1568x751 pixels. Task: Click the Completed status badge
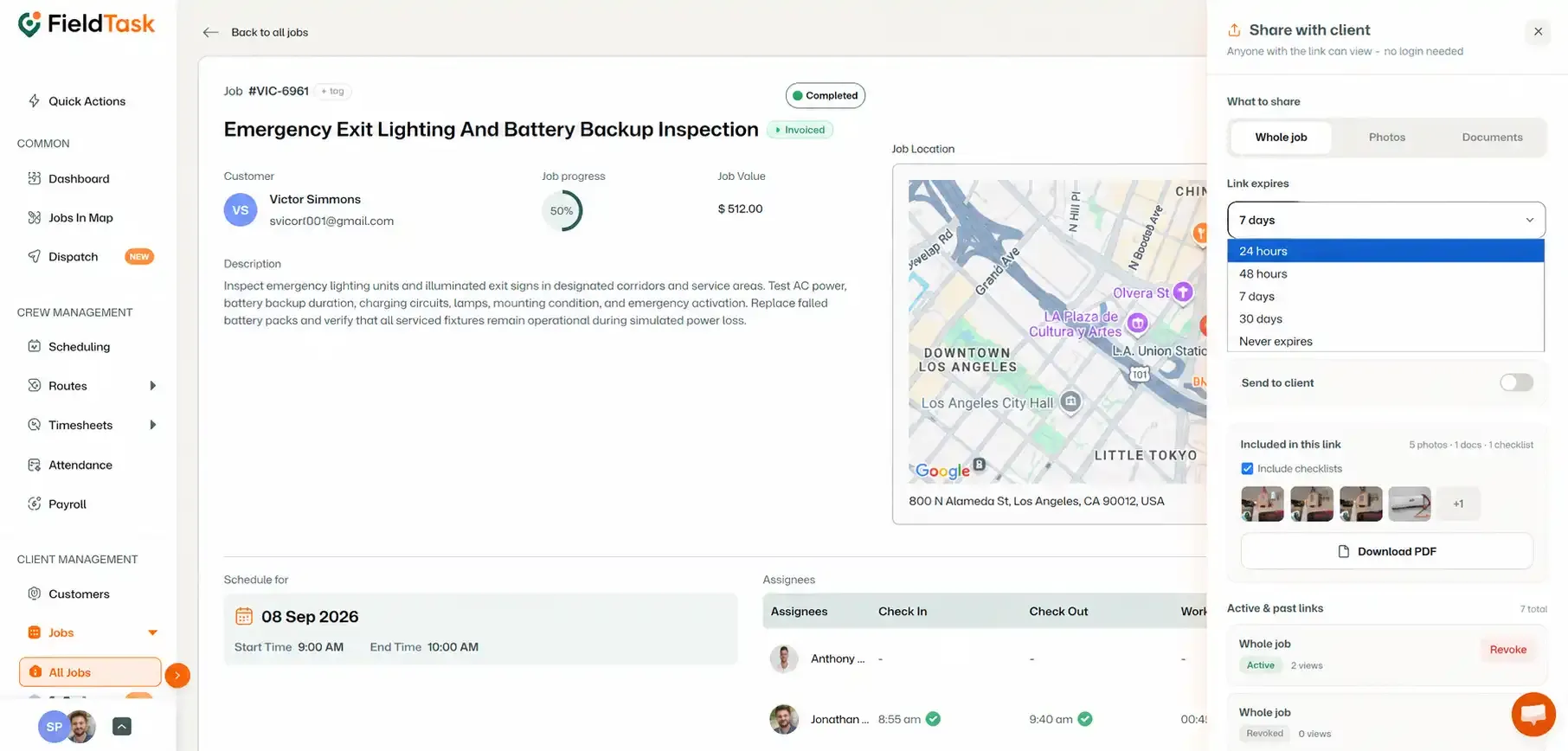(x=825, y=95)
